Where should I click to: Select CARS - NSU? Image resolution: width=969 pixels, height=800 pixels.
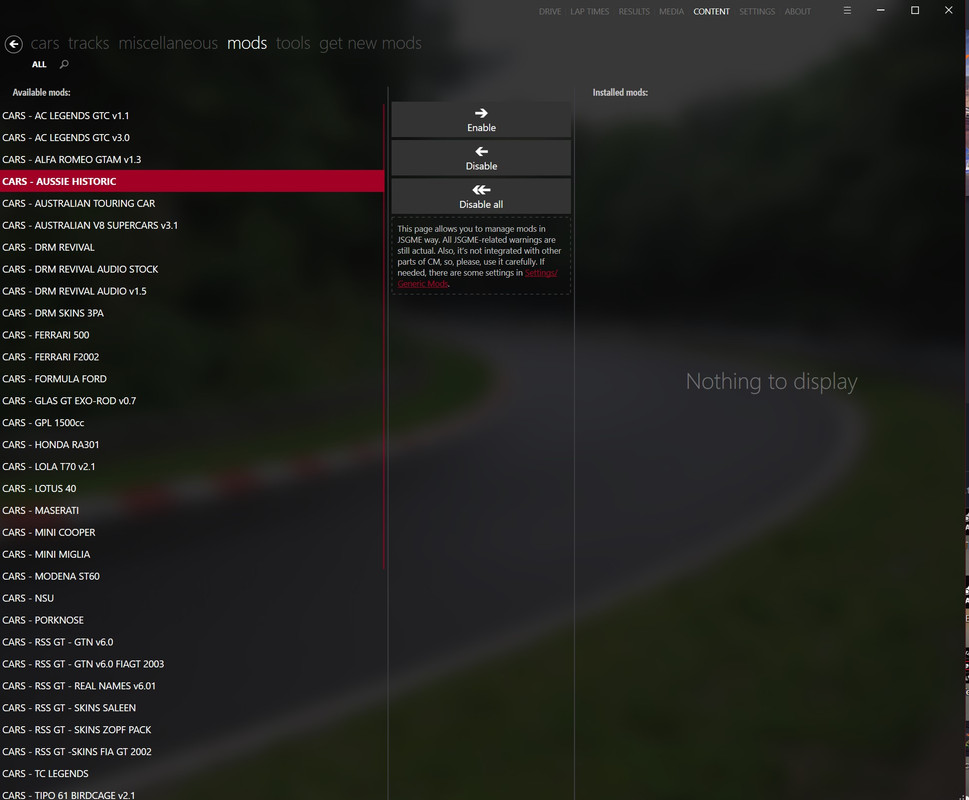[x=192, y=598]
